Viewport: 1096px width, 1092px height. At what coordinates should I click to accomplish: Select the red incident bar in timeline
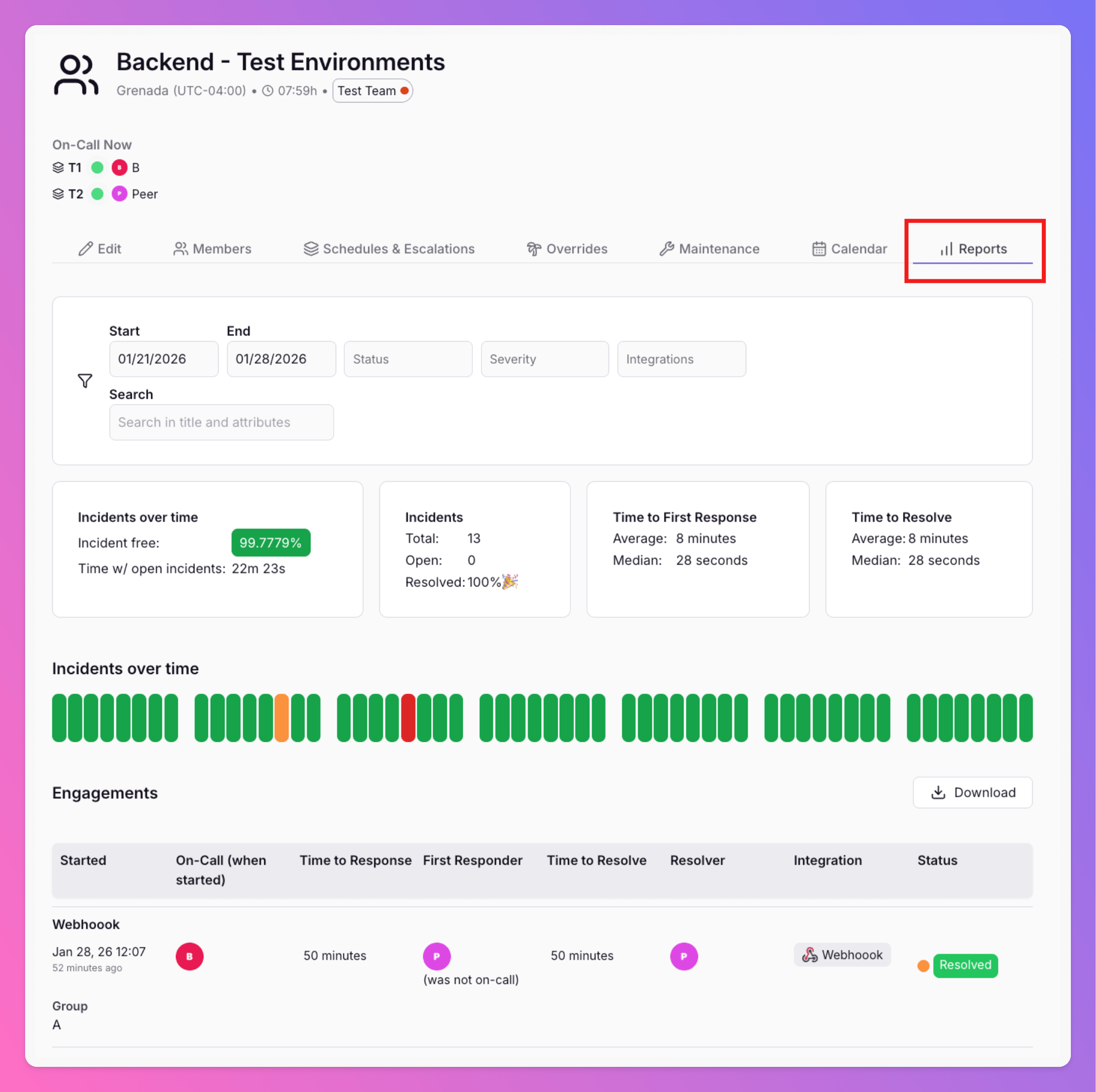coord(408,717)
